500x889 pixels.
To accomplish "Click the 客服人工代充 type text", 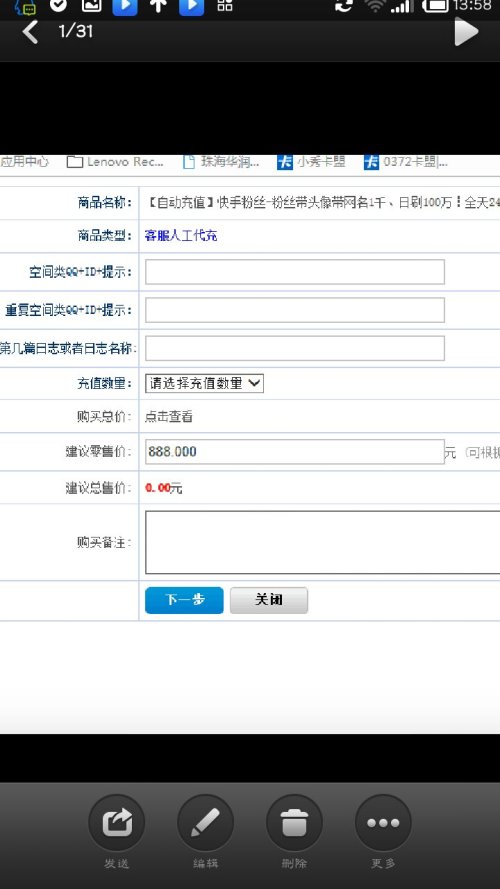I will click(x=181, y=235).
